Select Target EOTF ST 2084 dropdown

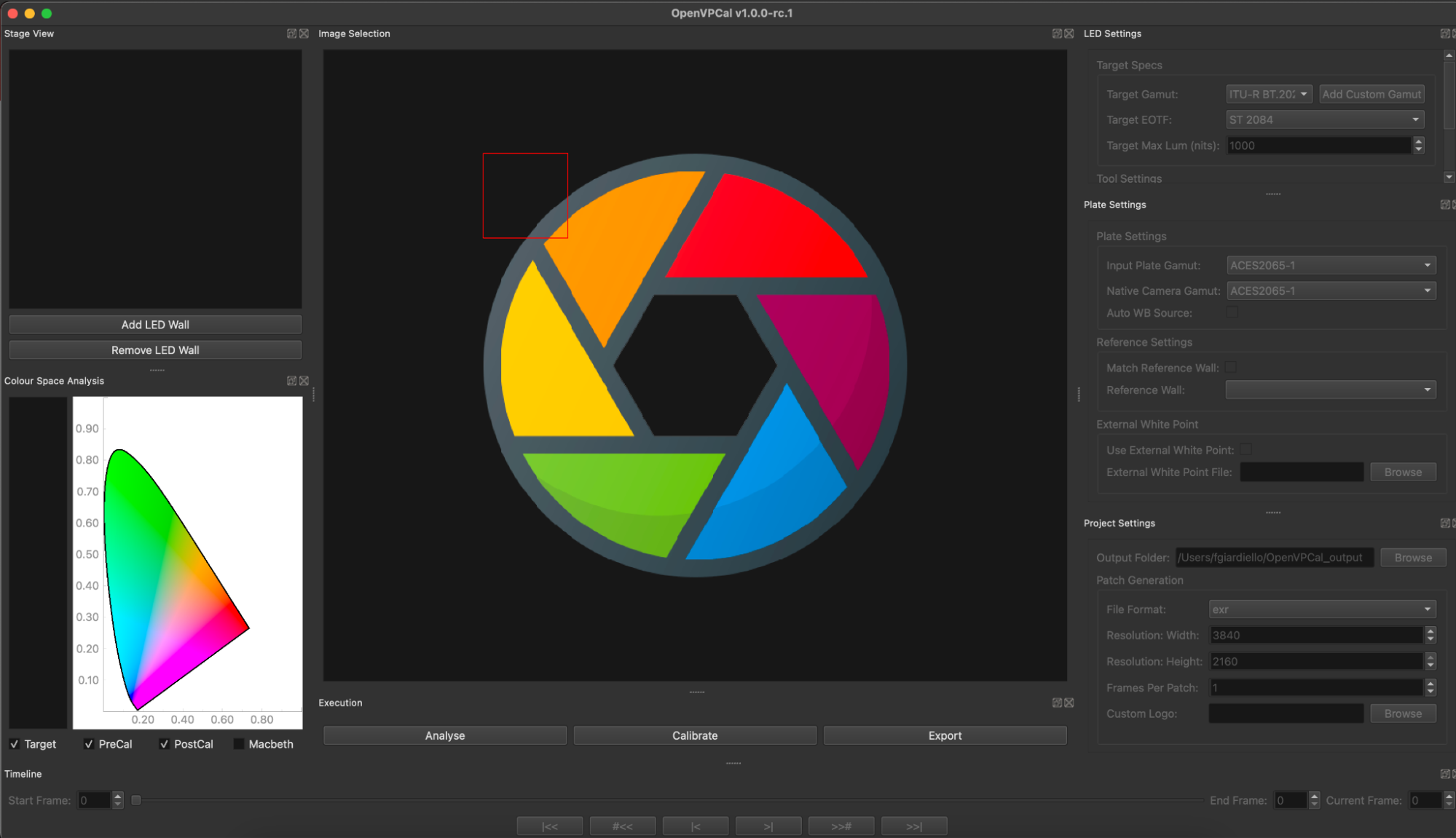click(x=1325, y=120)
